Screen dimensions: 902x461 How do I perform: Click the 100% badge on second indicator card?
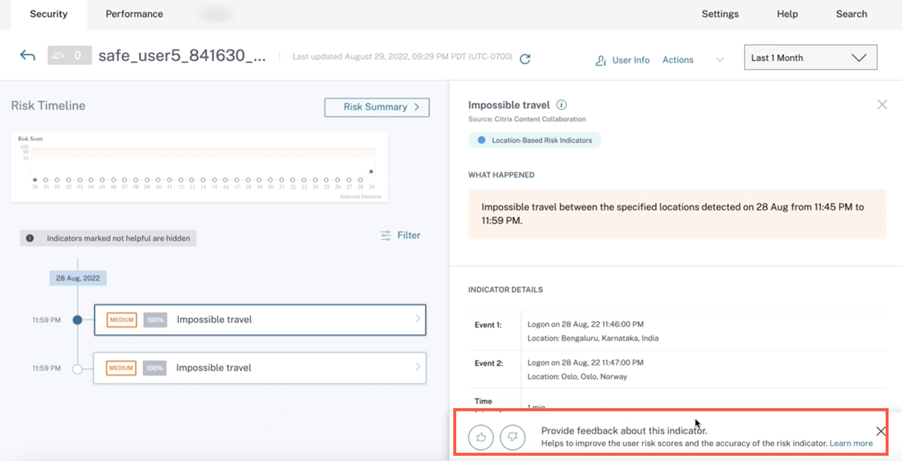[x=154, y=367]
